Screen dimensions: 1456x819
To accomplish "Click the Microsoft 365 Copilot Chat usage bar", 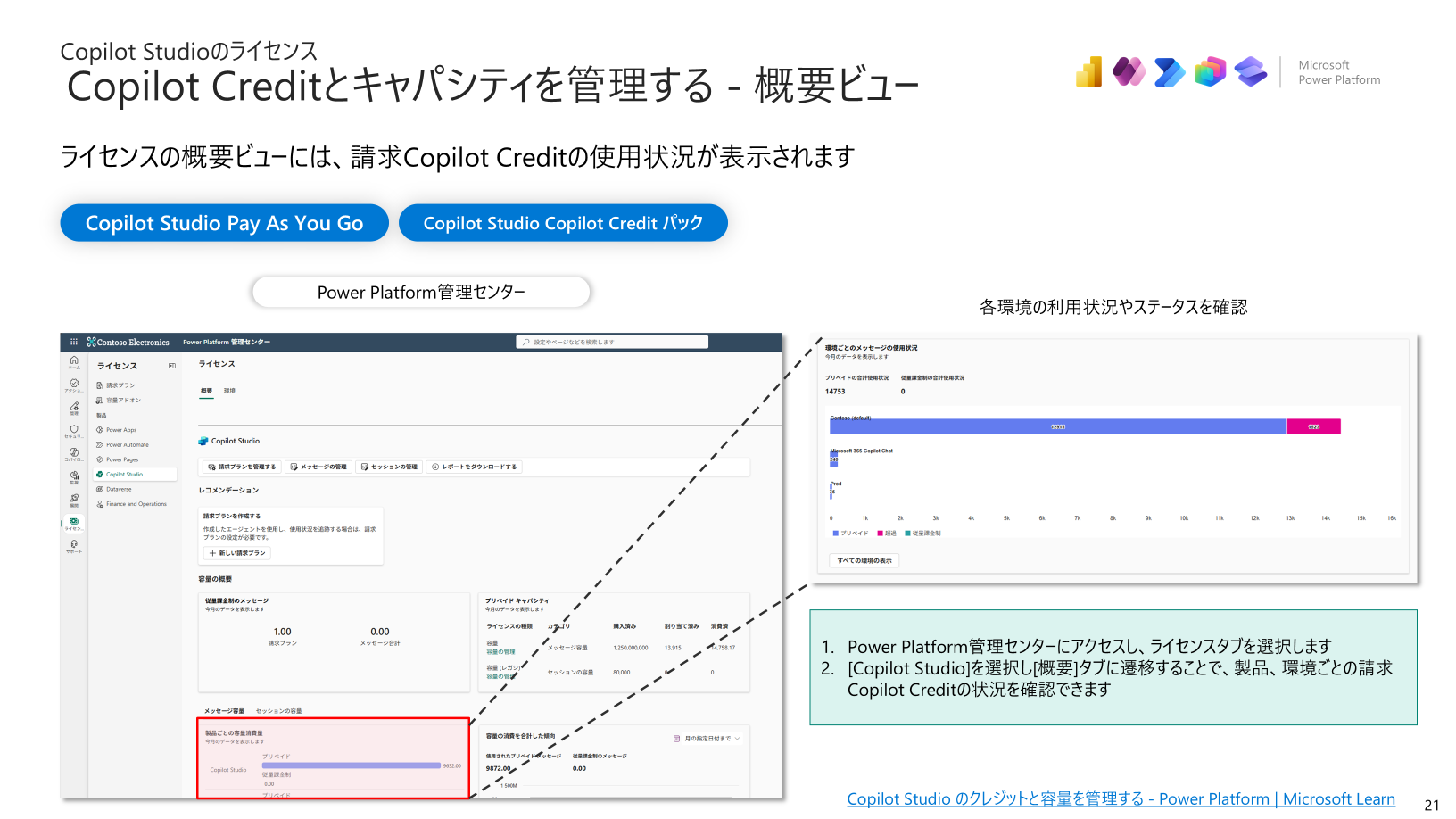I will pyautogui.click(x=834, y=460).
